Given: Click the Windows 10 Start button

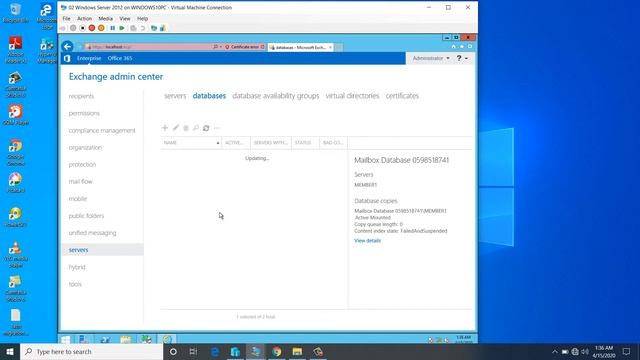Looking at the screenshot, I should [x=10, y=351].
